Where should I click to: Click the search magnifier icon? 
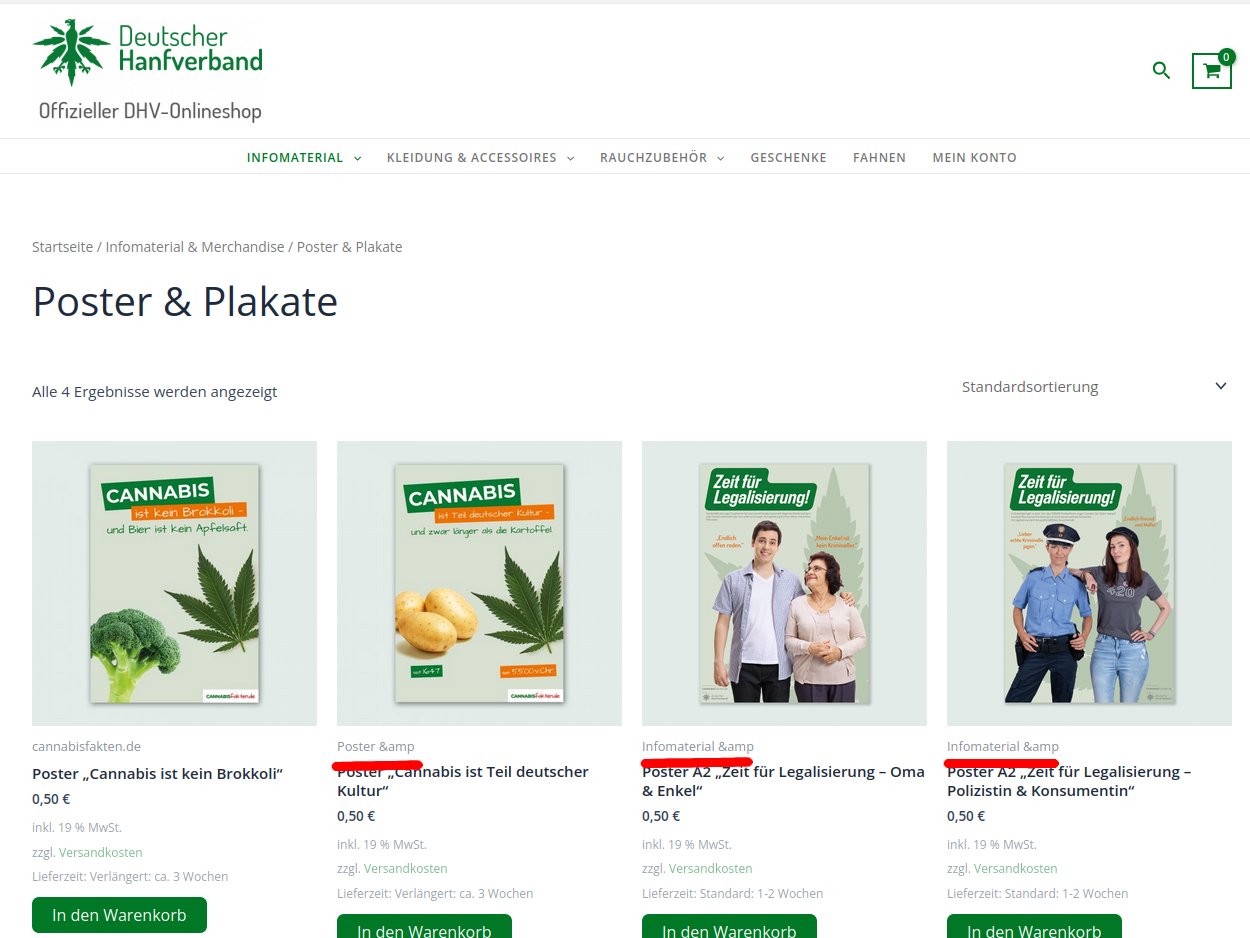point(1161,70)
